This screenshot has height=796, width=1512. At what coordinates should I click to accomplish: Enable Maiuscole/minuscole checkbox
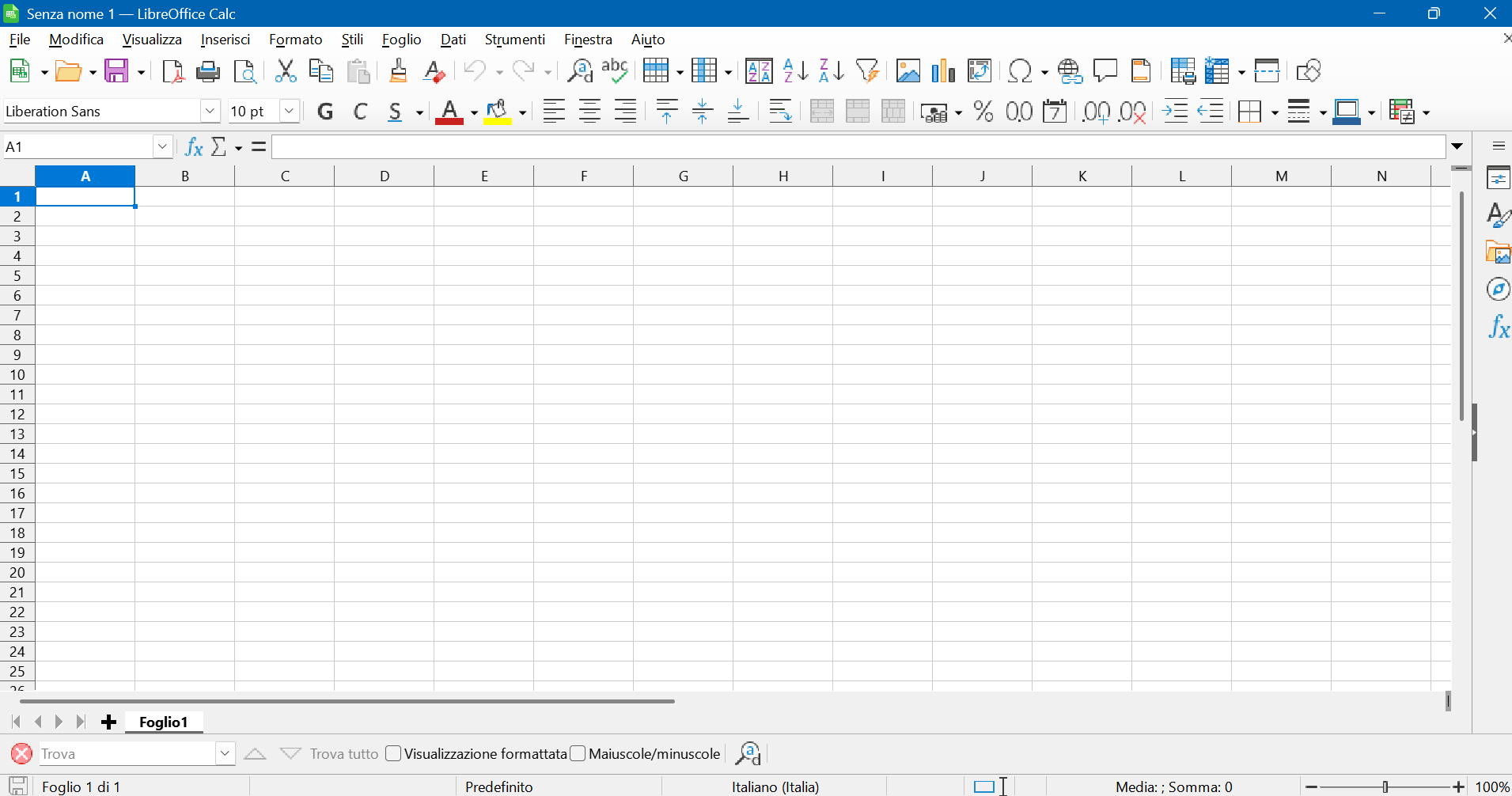(x=578, y=753)
